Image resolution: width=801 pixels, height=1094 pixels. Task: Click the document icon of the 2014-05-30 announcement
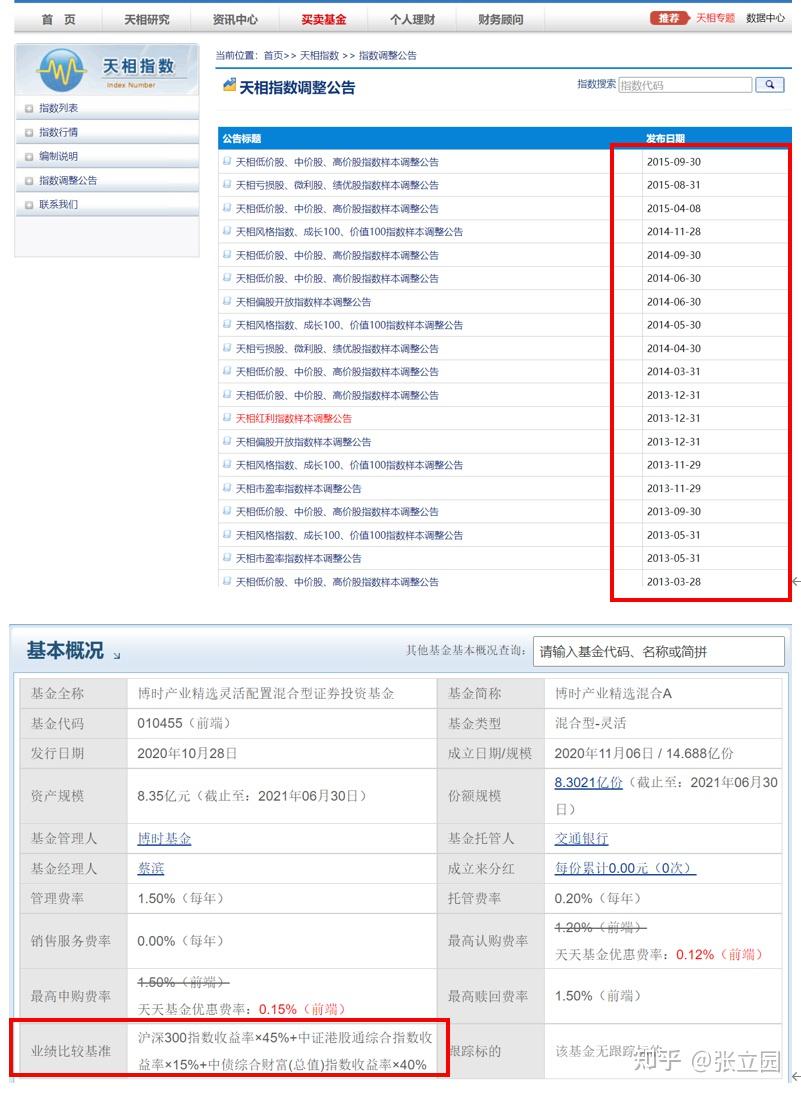227,324
